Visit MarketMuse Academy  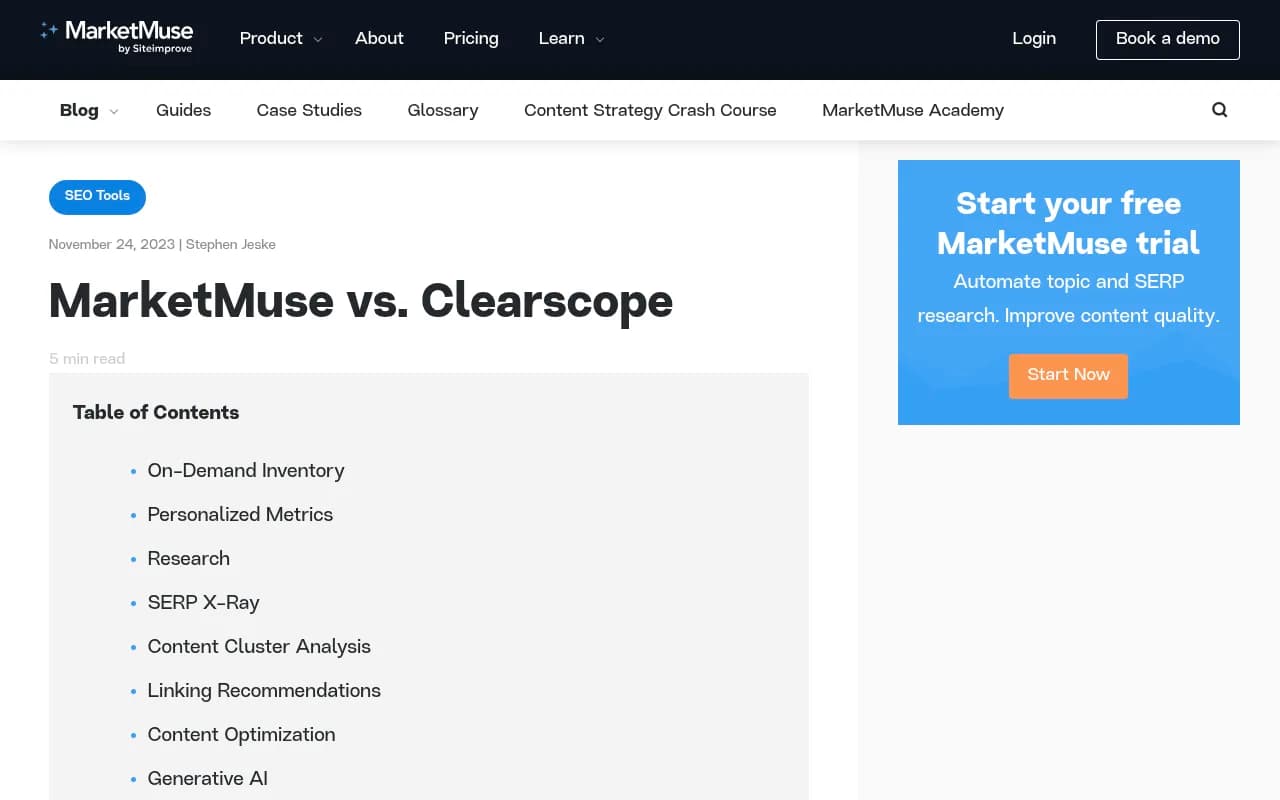click(x=913, y=110)
